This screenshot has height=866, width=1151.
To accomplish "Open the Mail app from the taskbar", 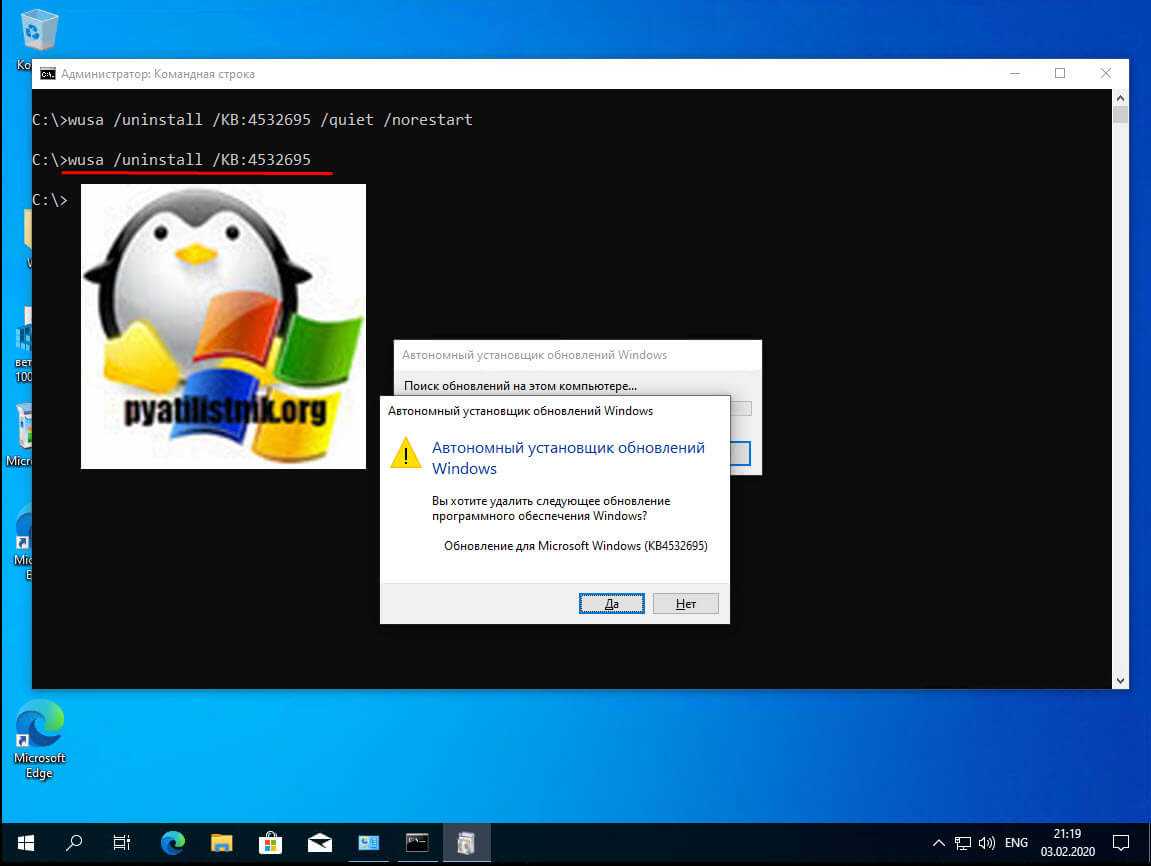I will 319,842.
